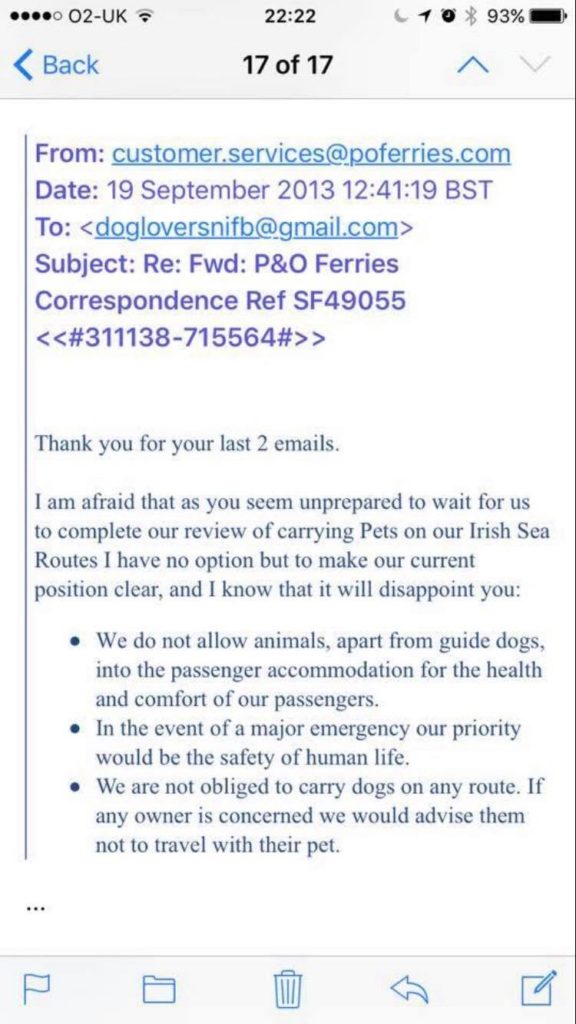This screenshot has width=576, height=1024.
Task: Tap the Subject line of the email
Action: [220, 301]
